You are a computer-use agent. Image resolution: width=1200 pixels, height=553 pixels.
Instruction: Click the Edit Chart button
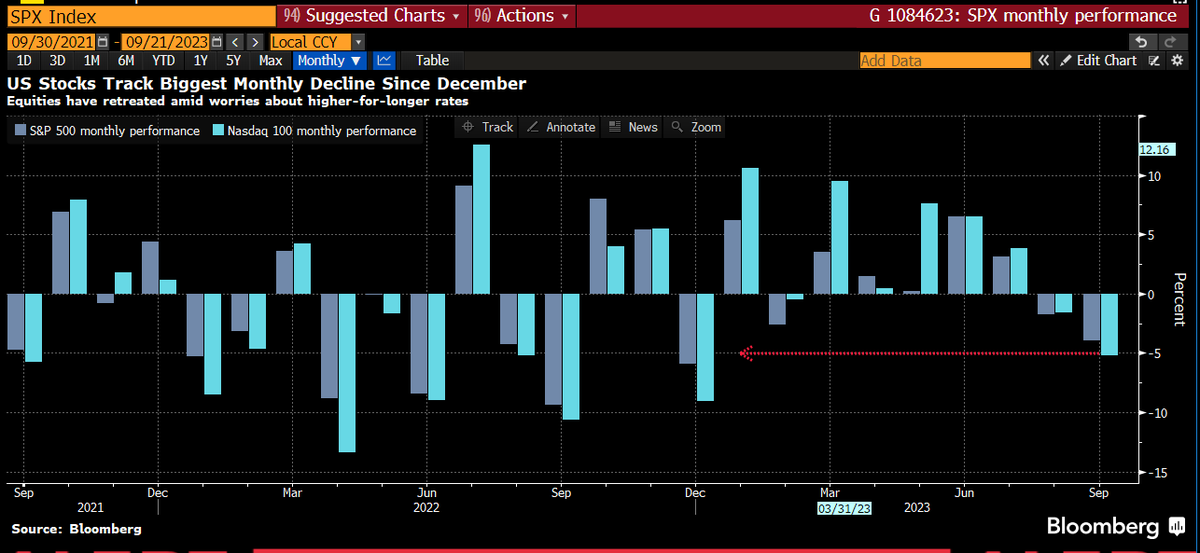click(1097, 60)
